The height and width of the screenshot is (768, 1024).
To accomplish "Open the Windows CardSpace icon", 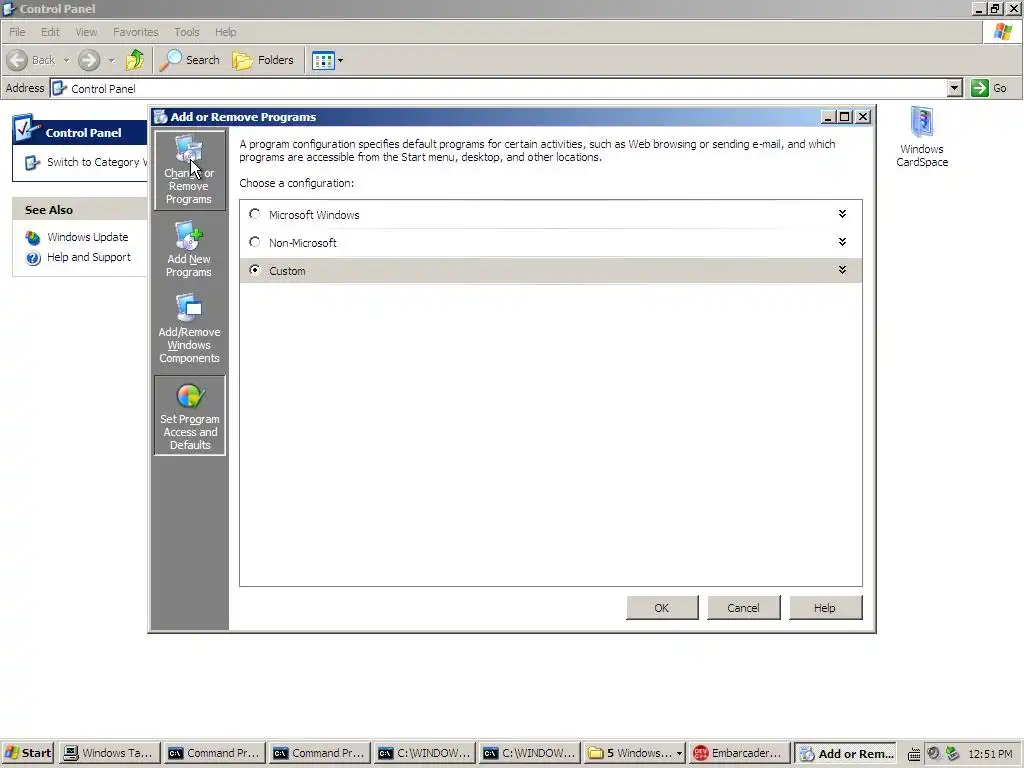I will pos(921,137).
